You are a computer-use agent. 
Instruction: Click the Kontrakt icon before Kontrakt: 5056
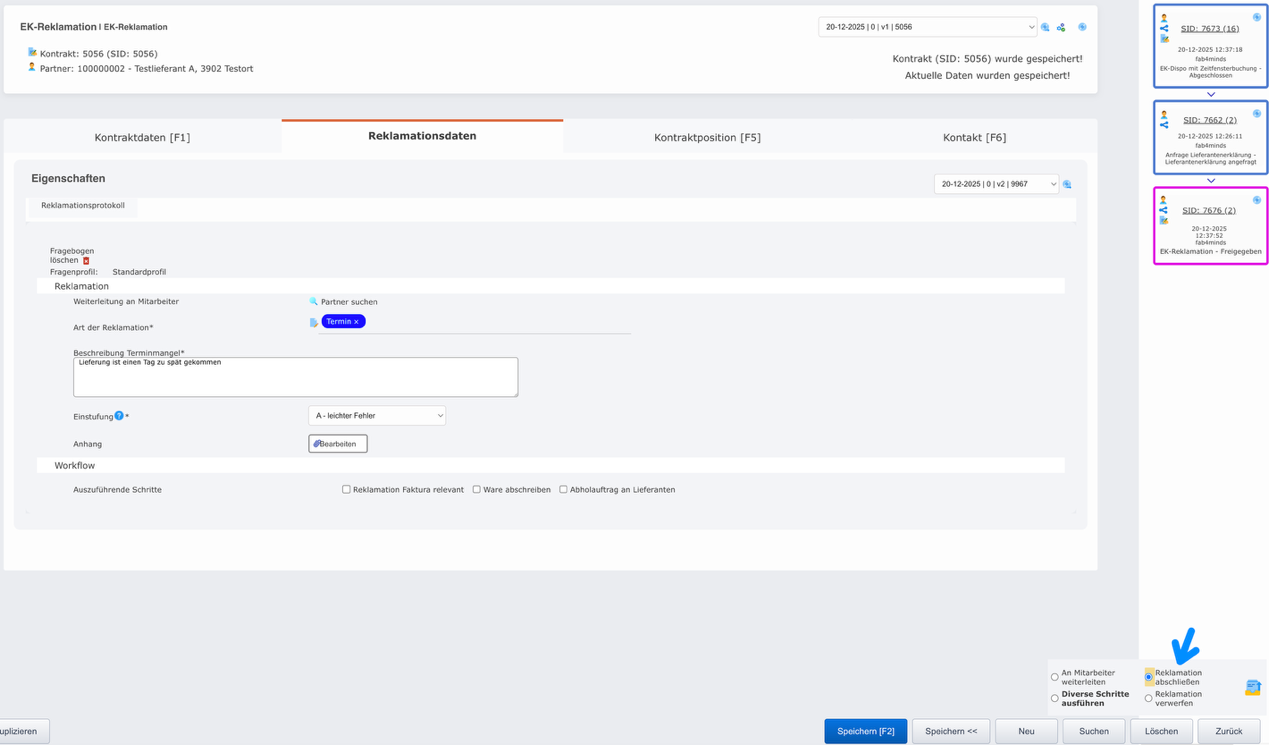pos(32,53)
